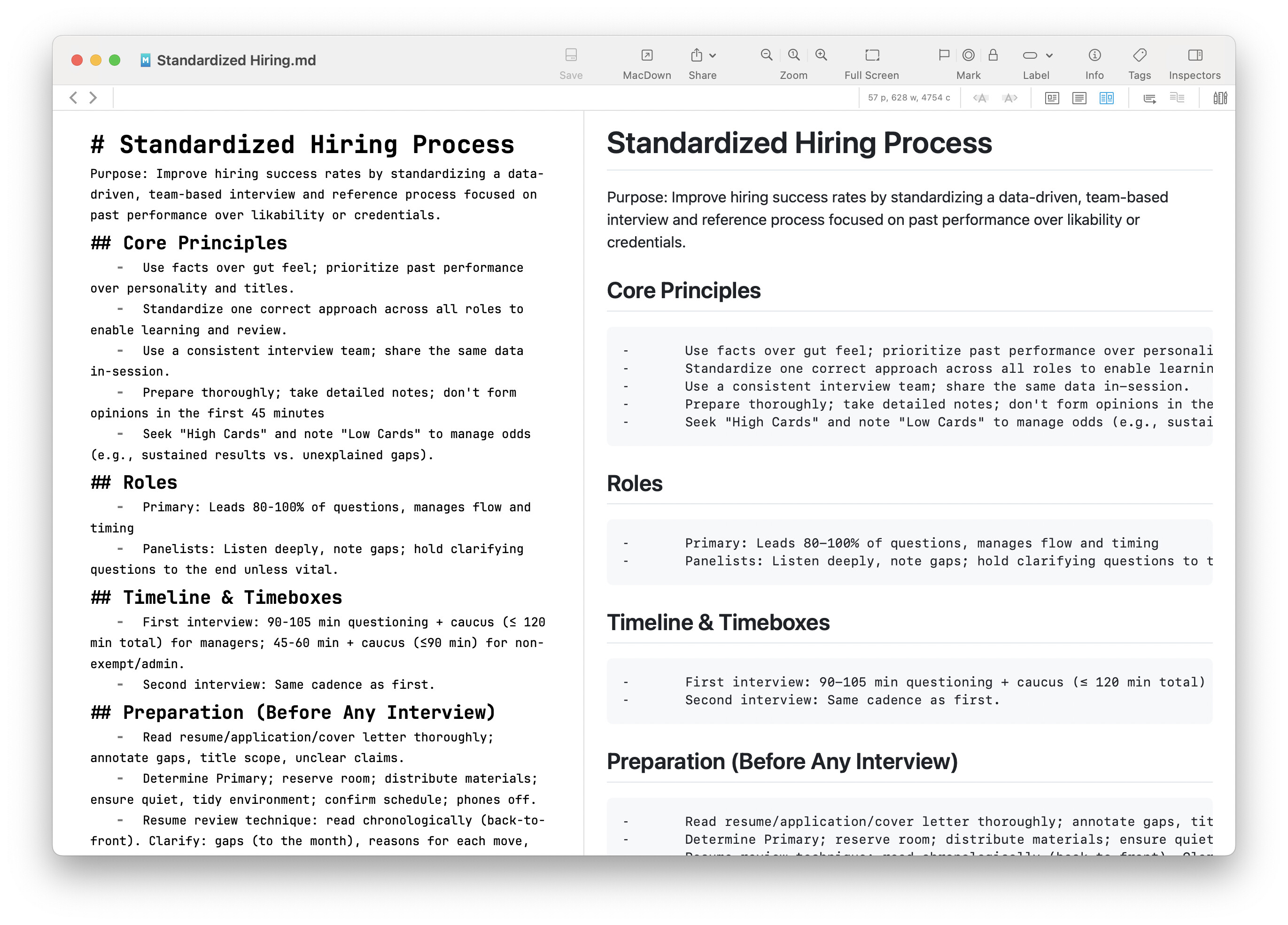This screenshot has width=1288, height=925.
Task: Enter Full Screen mode
Action: [871, 55]
